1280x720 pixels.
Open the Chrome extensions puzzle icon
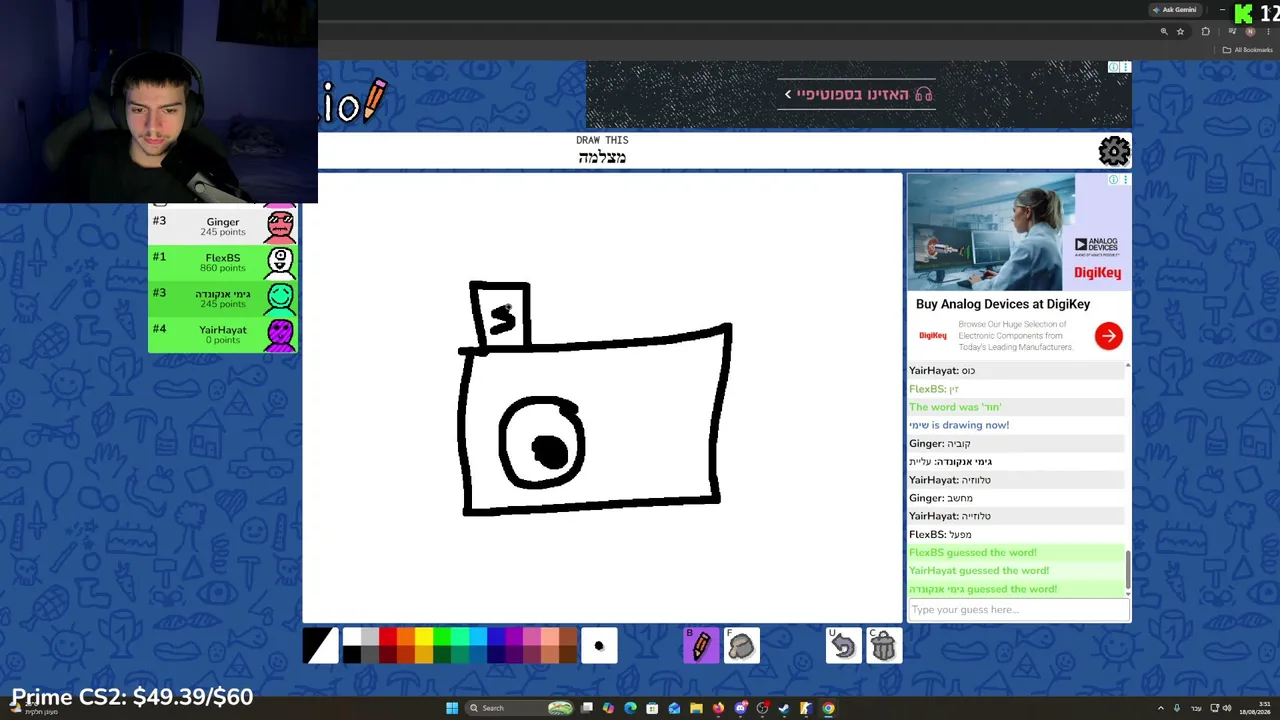1205,32
